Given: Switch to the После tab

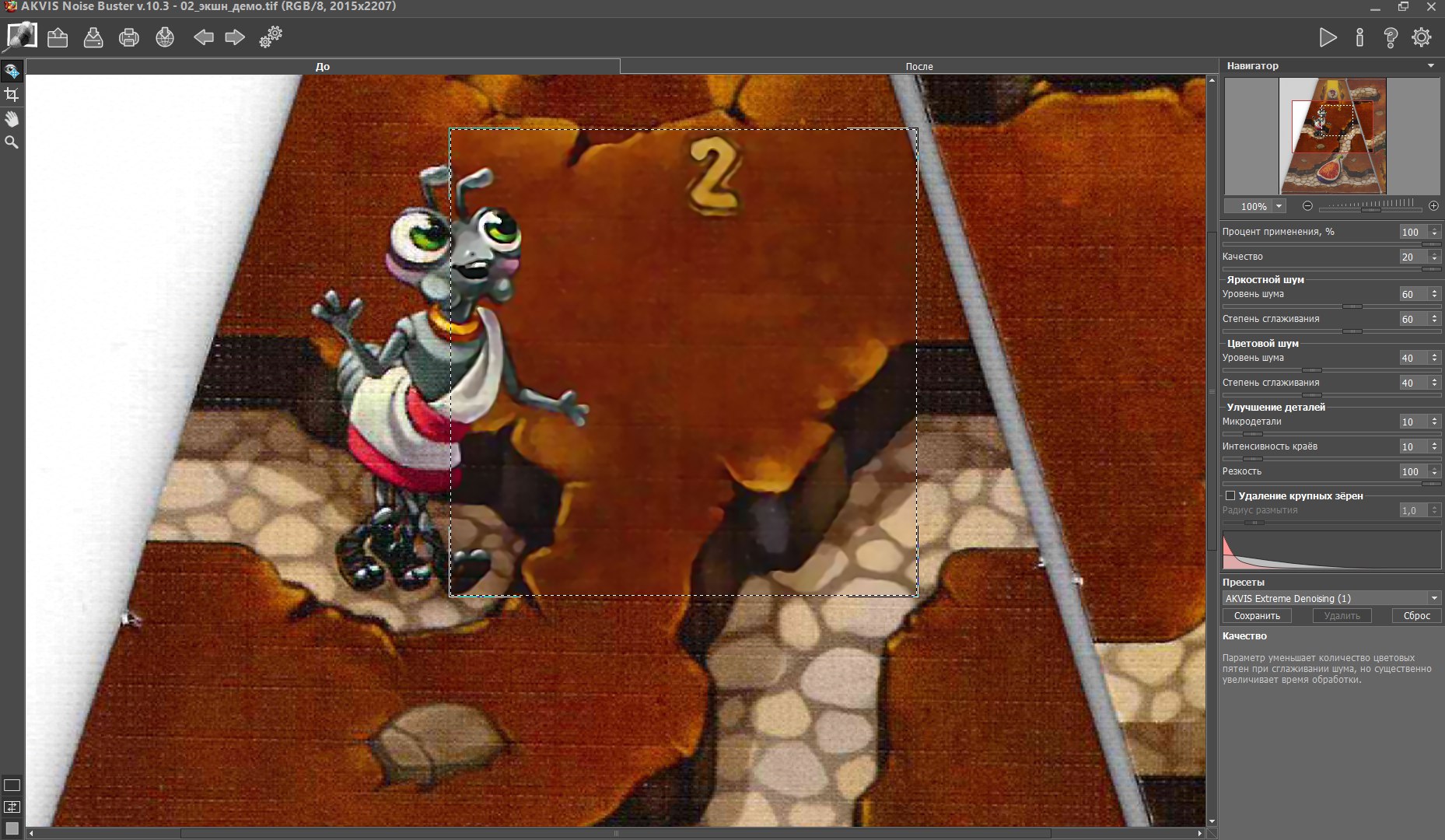Looking at the screenshot, I should click(918, 66).
